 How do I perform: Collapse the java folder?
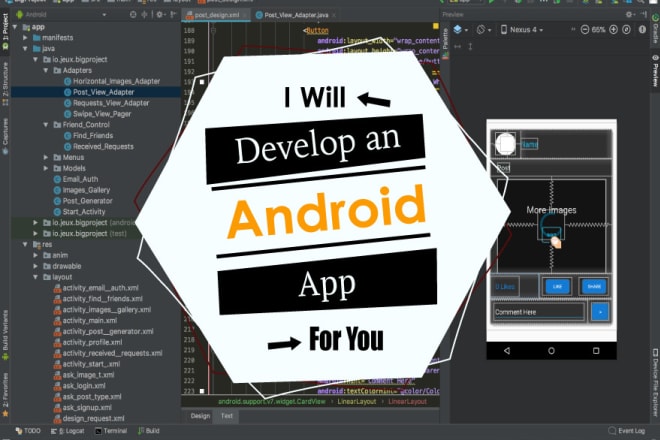click(x=25, y=49)
